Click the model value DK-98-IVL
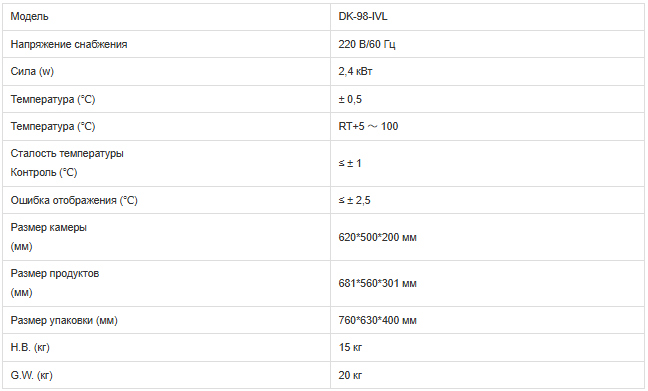648x391 pixels. pyautogui.click(x=363, y=17)
